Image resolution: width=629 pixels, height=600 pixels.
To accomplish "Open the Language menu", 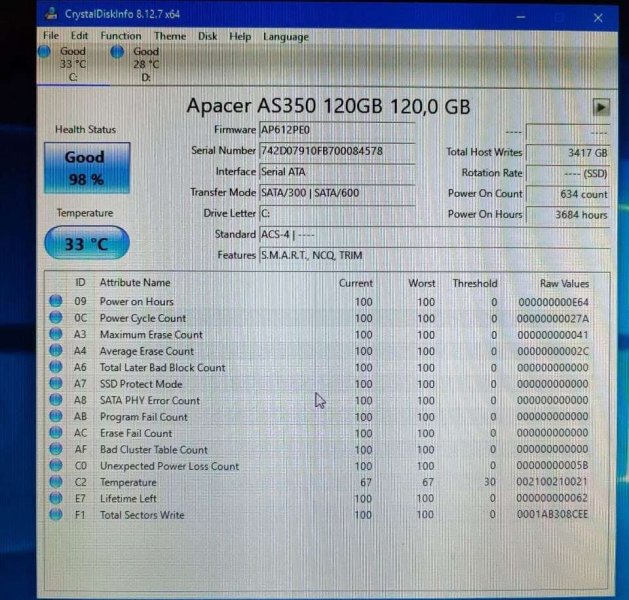I will coord(285,37).
